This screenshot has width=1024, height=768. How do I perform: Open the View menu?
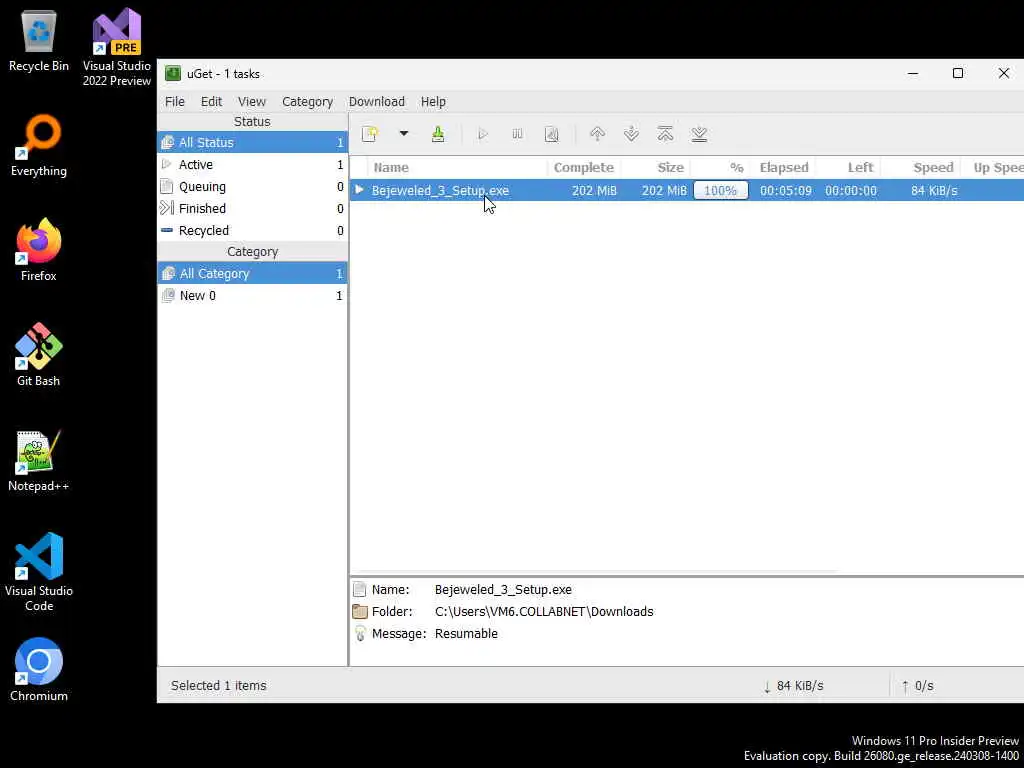click(x=251, y=102)
